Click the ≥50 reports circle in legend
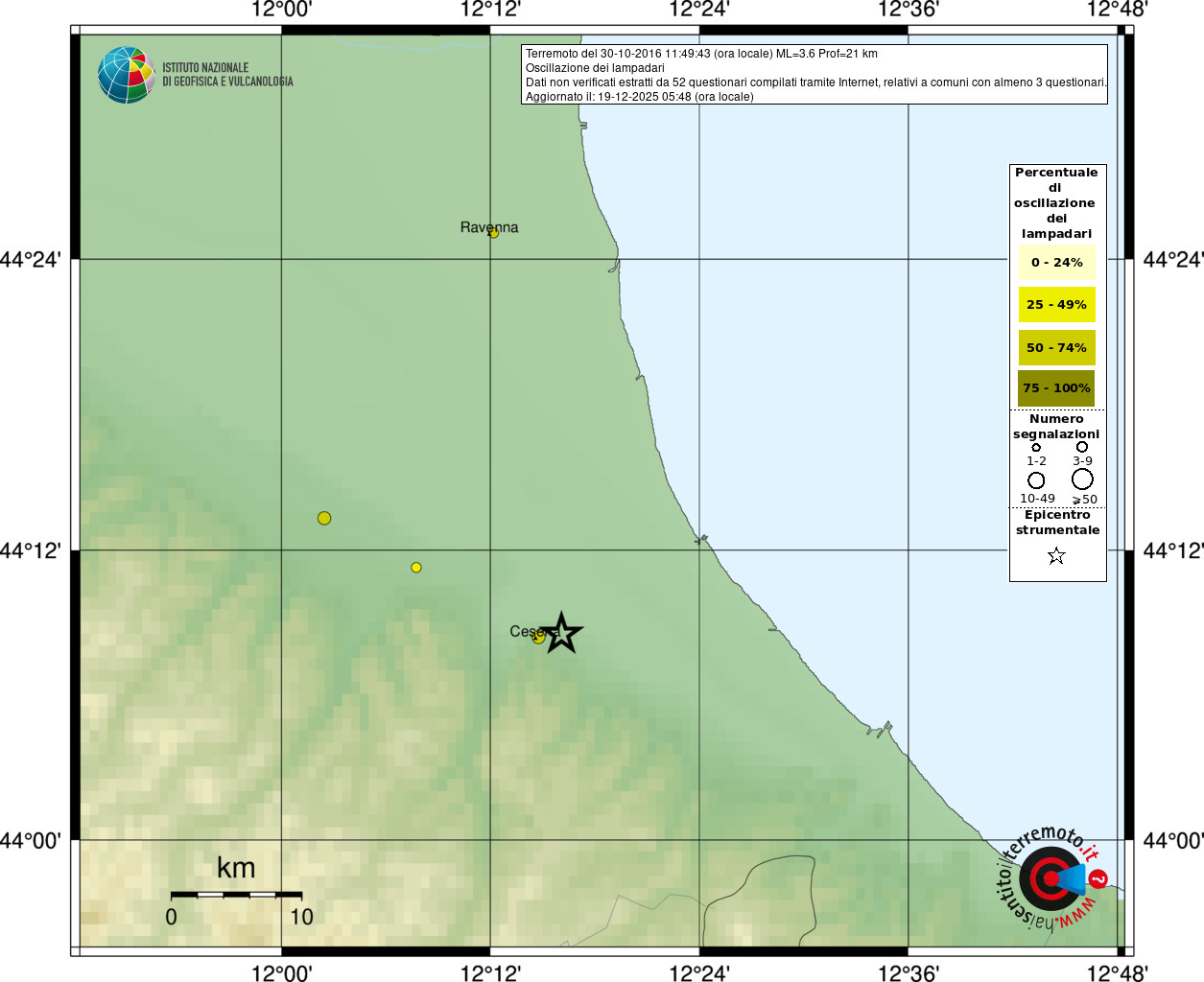 (1082, 479)
